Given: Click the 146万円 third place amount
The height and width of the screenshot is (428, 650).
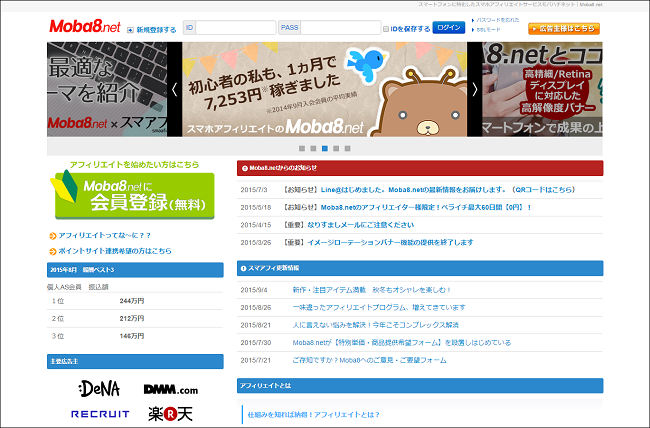Looking at the screenshot, I should point(131,336).
